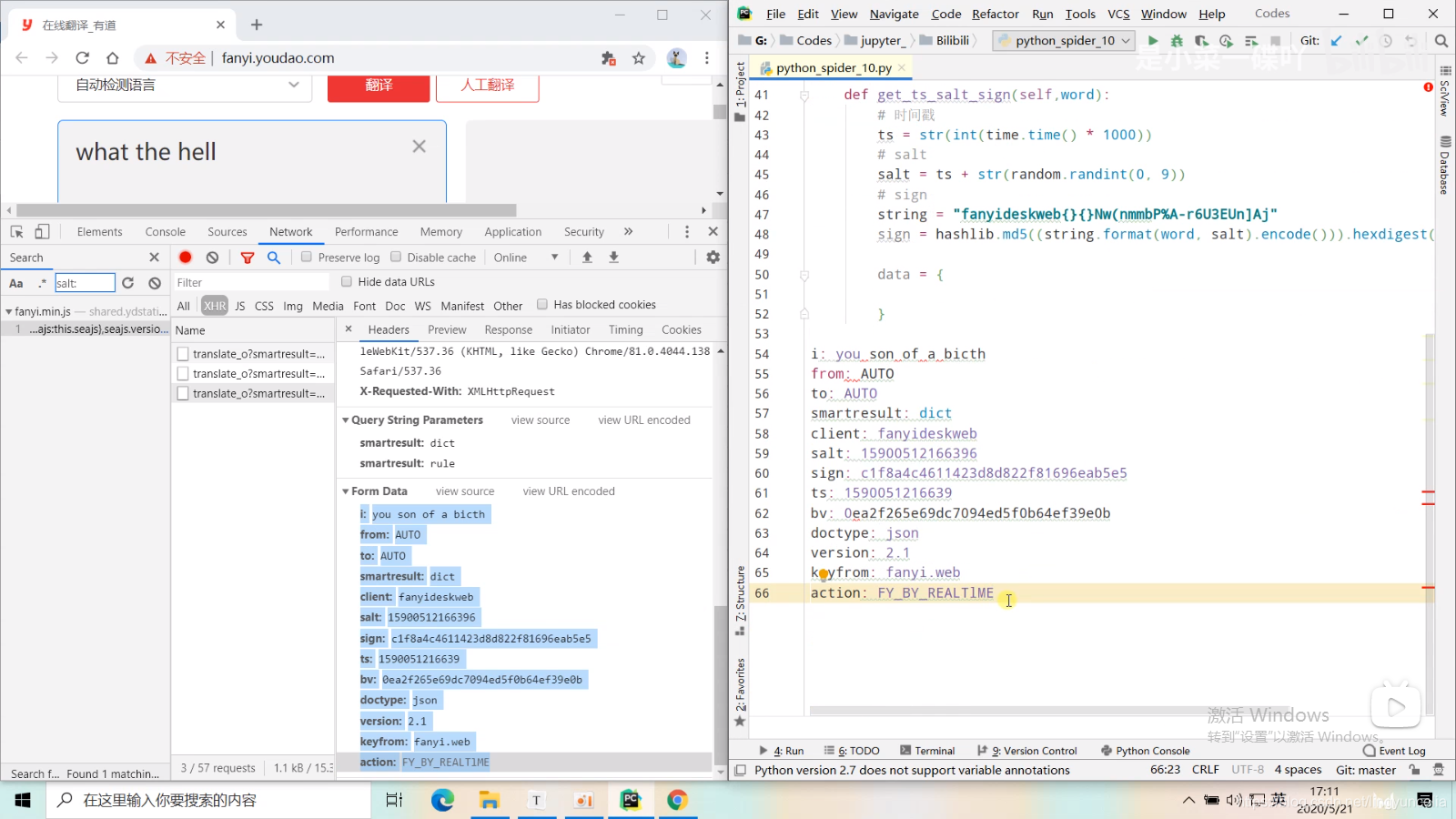Image resolution: width=1456 pixels, height=819 pixels.
Task: Check Has blocked cookies filter
Action: point(542,305)
